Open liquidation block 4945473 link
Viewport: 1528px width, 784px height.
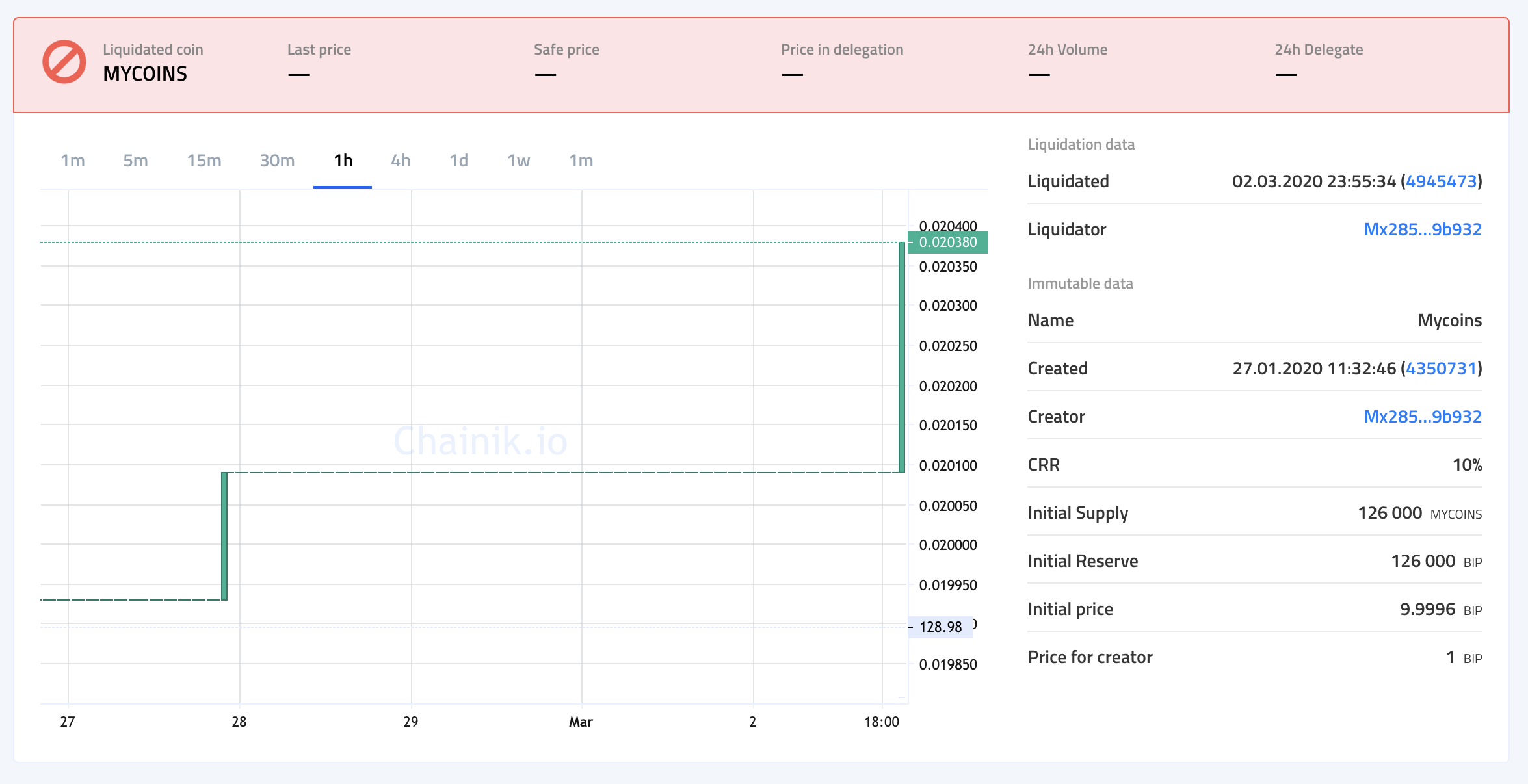click(x=1441, y=181)
